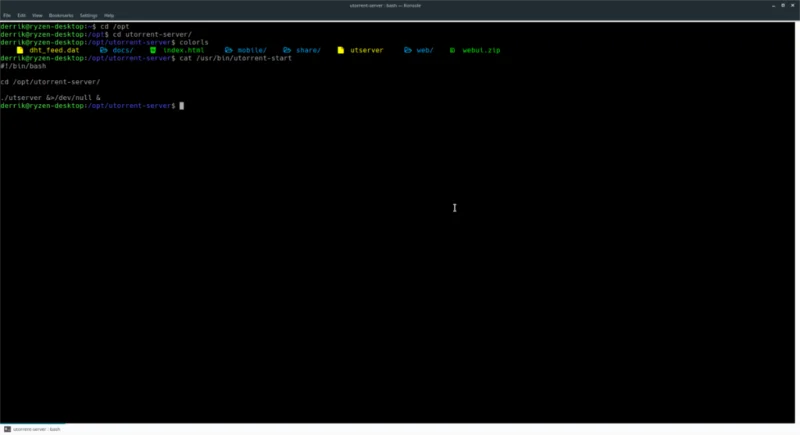
Task: Click the utserver file icon
Action: click(x=340, y=50)
